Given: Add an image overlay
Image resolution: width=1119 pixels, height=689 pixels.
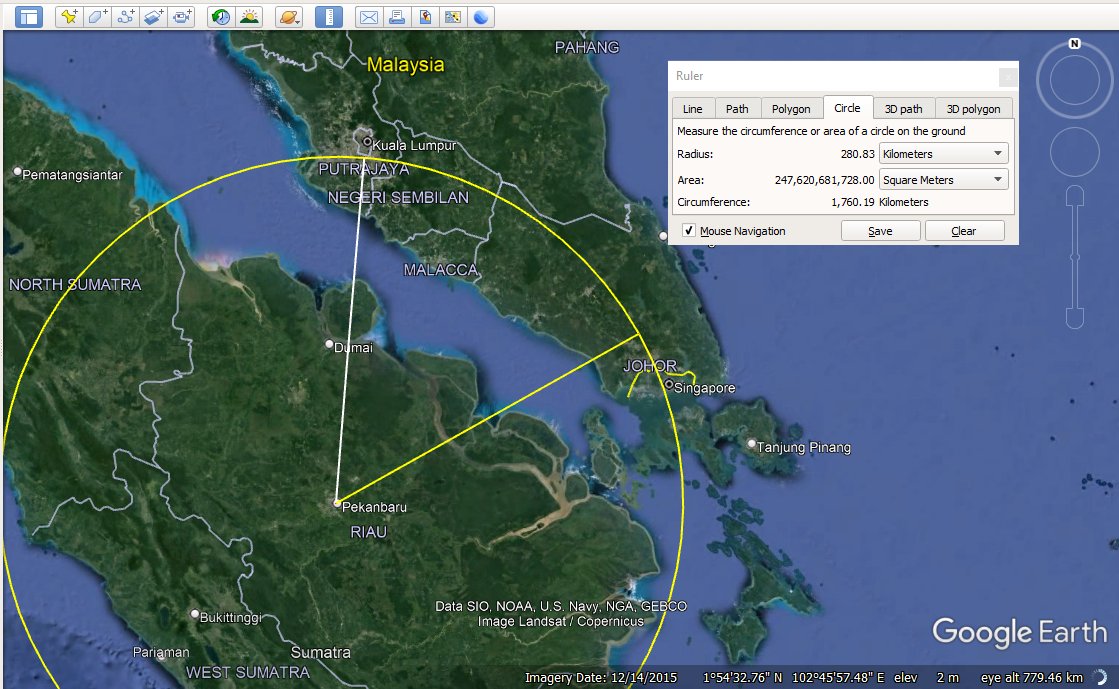Looking at the screenshot, I should click(153, 16).
